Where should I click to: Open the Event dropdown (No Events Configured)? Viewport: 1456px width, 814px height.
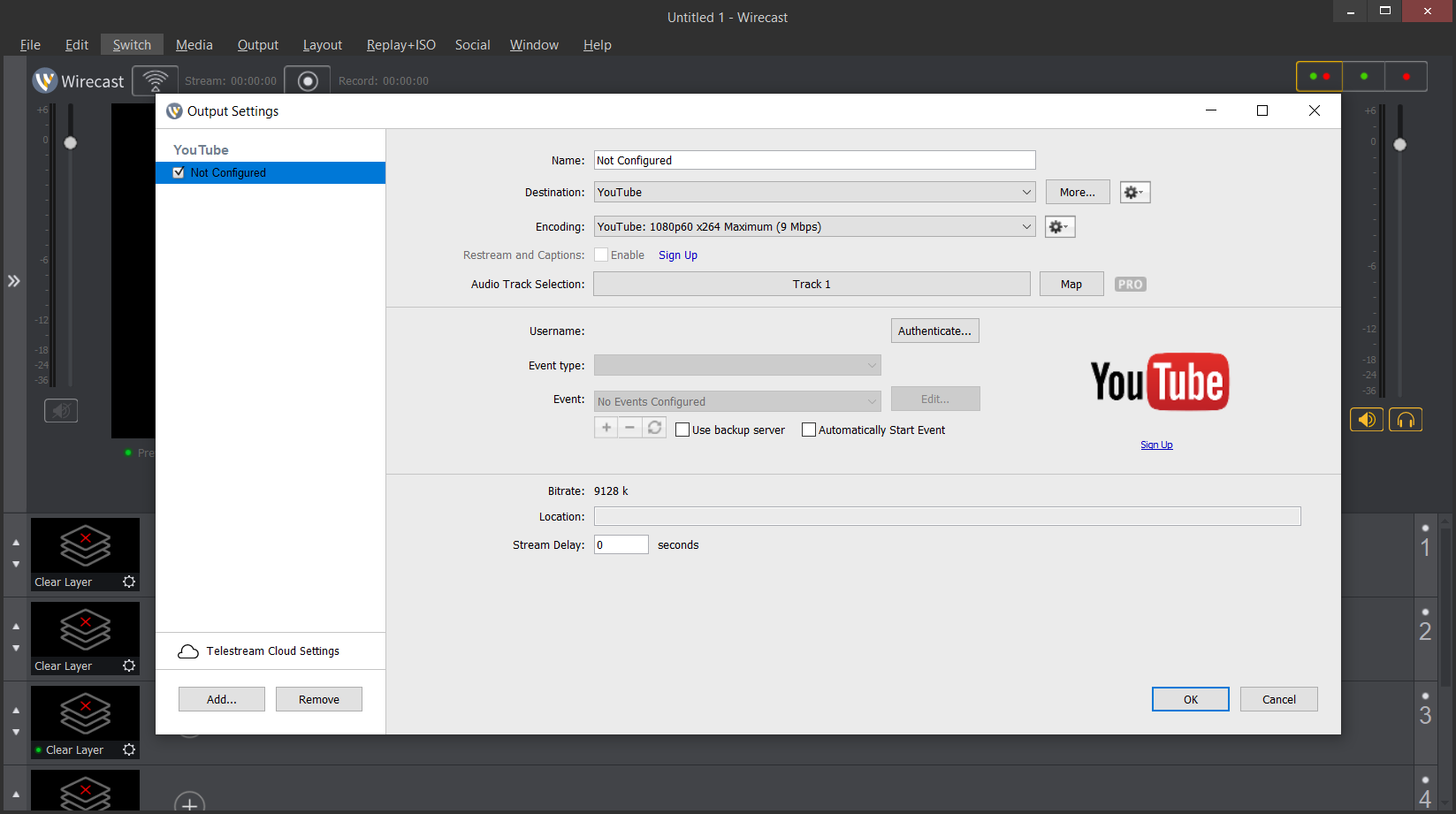[x=737, y=401]
